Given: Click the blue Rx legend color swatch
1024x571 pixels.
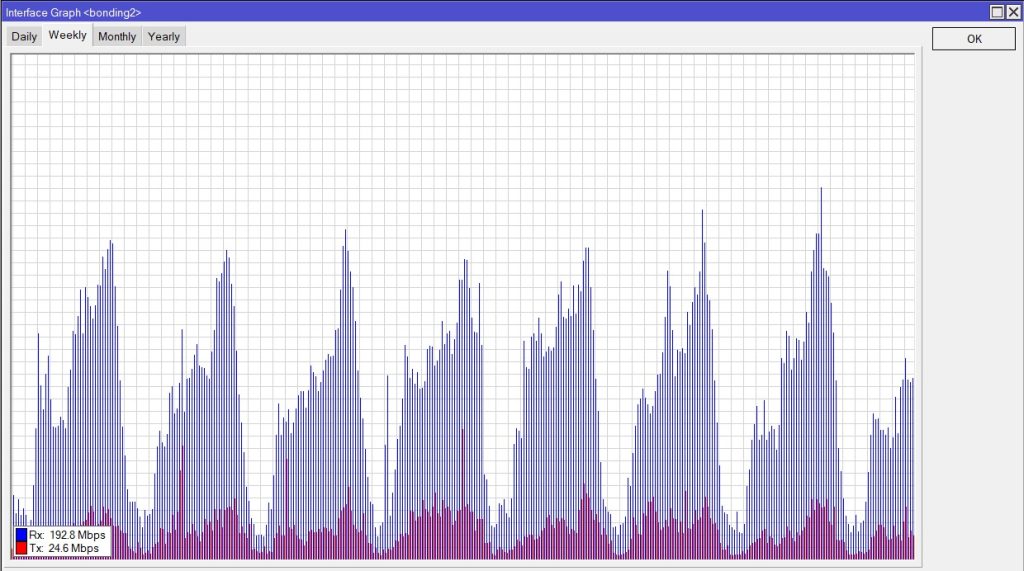Looking at the screenshot, I should tap(22, 535).
